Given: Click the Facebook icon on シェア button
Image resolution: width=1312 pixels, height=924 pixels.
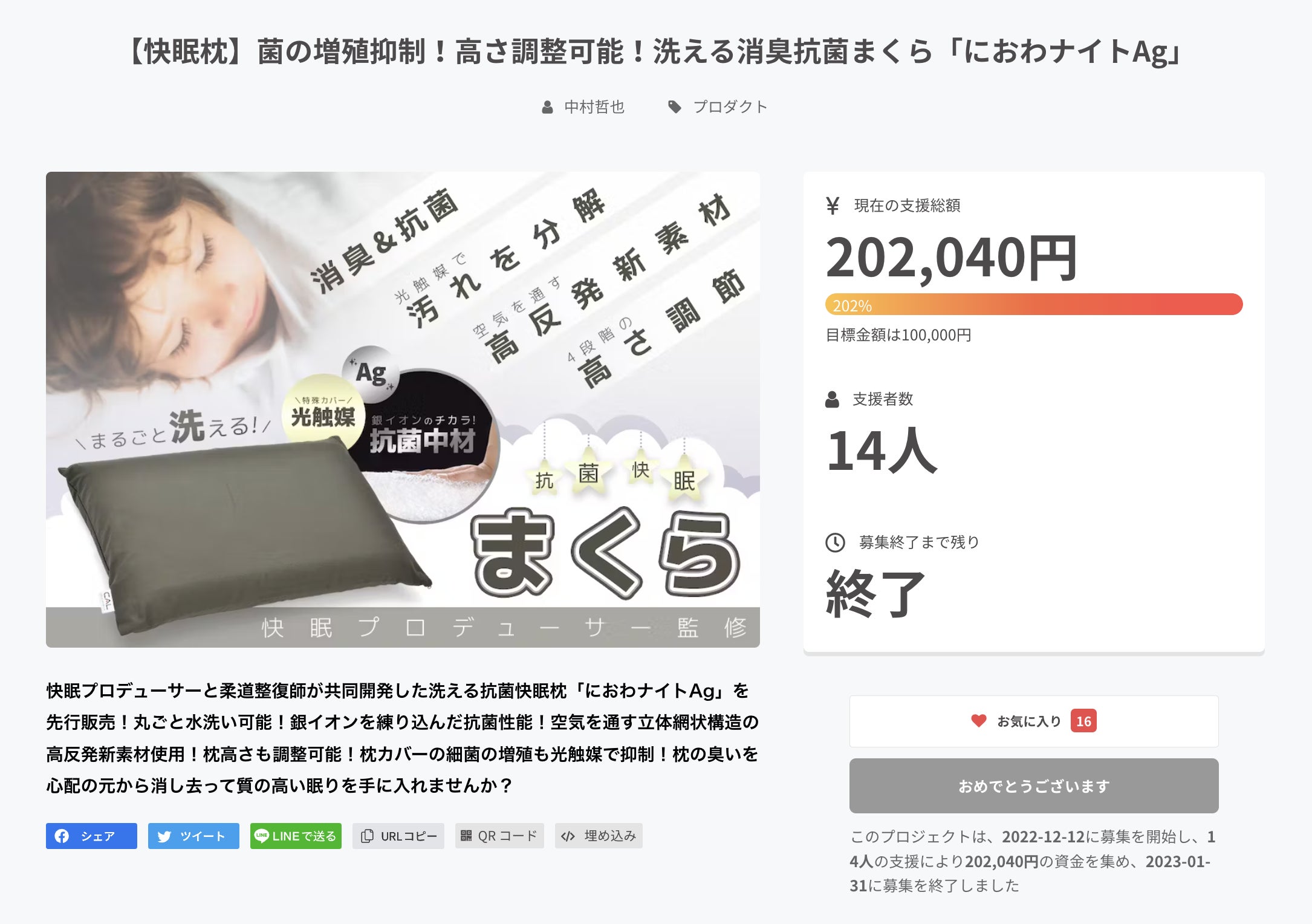Looking at the screenshot, I should coord(62,836).
